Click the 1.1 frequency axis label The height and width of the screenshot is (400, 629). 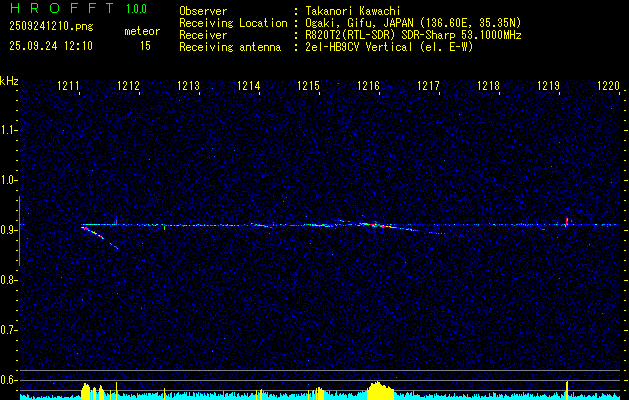9,130
